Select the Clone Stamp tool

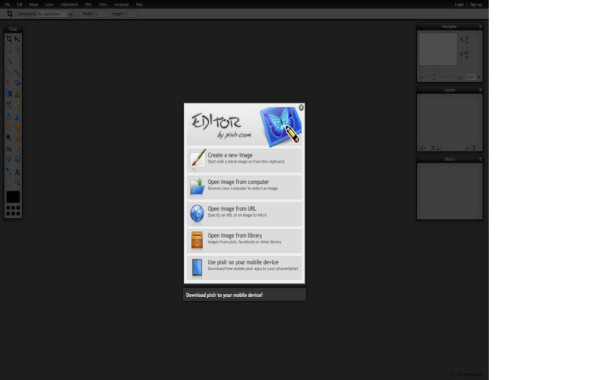click(x=17, y=94)
